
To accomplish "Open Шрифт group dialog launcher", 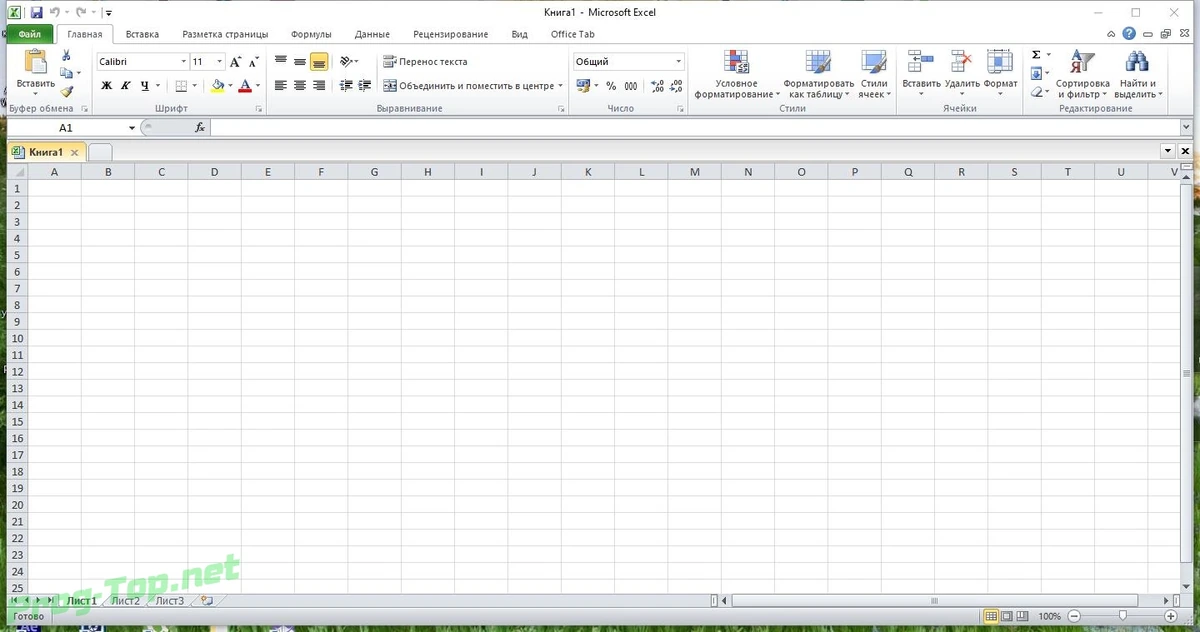I will [x=259, y=108].
